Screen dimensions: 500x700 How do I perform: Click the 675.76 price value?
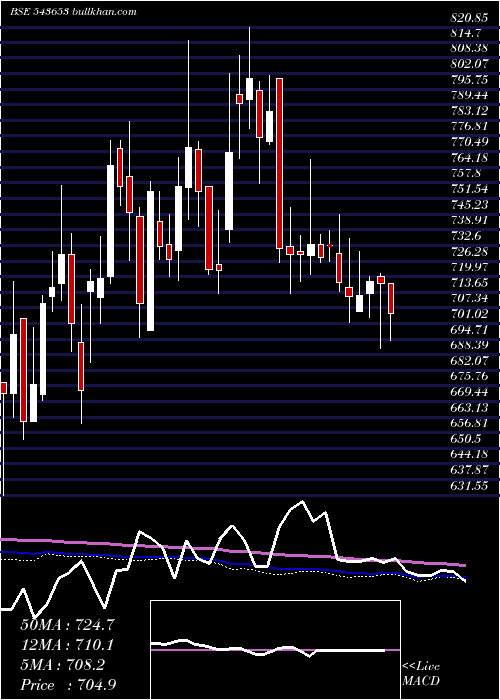pyautogui.click(x=468, y=376)
